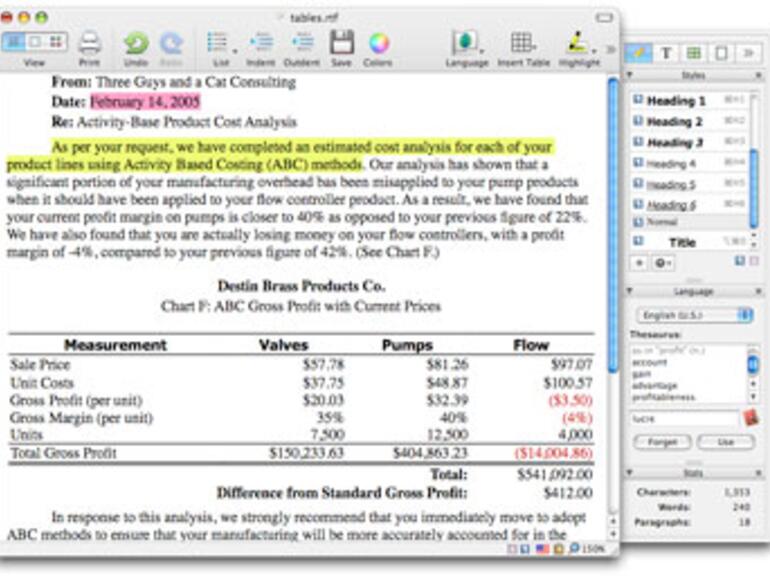Viewport: 770px width, 578px height.
Task: Apply the Heading 2 style
Action: [x=688, y=121]
